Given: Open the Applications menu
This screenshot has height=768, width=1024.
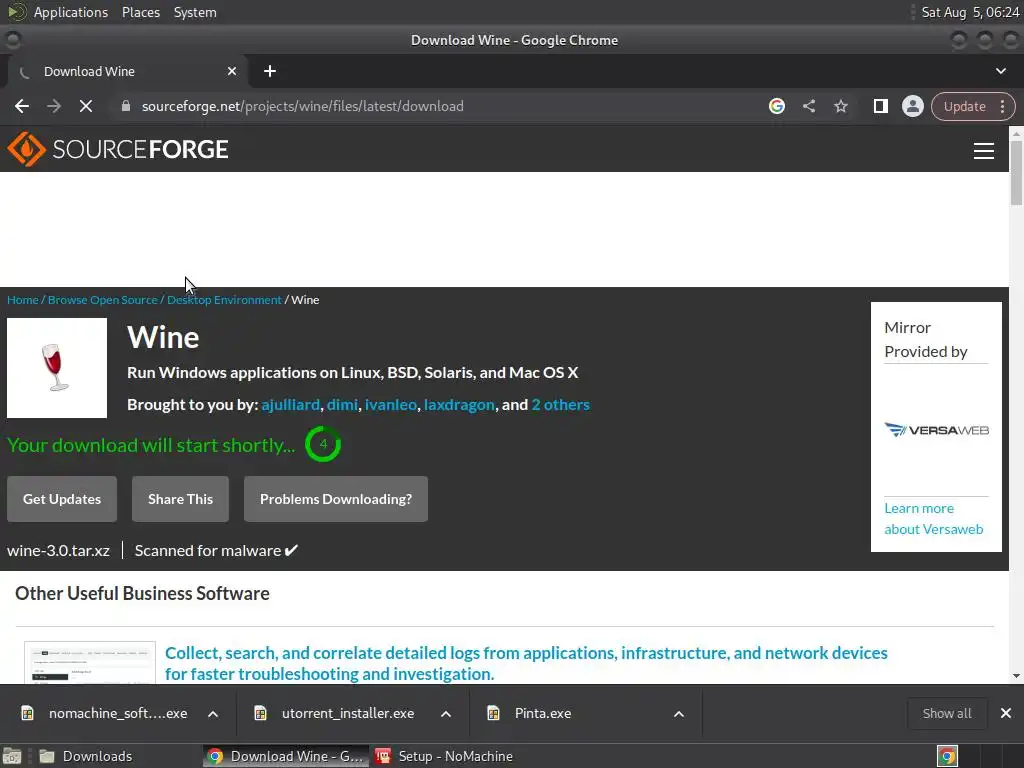Looking at the screenshot, I should pyautogui.click(x=71, y=12).
